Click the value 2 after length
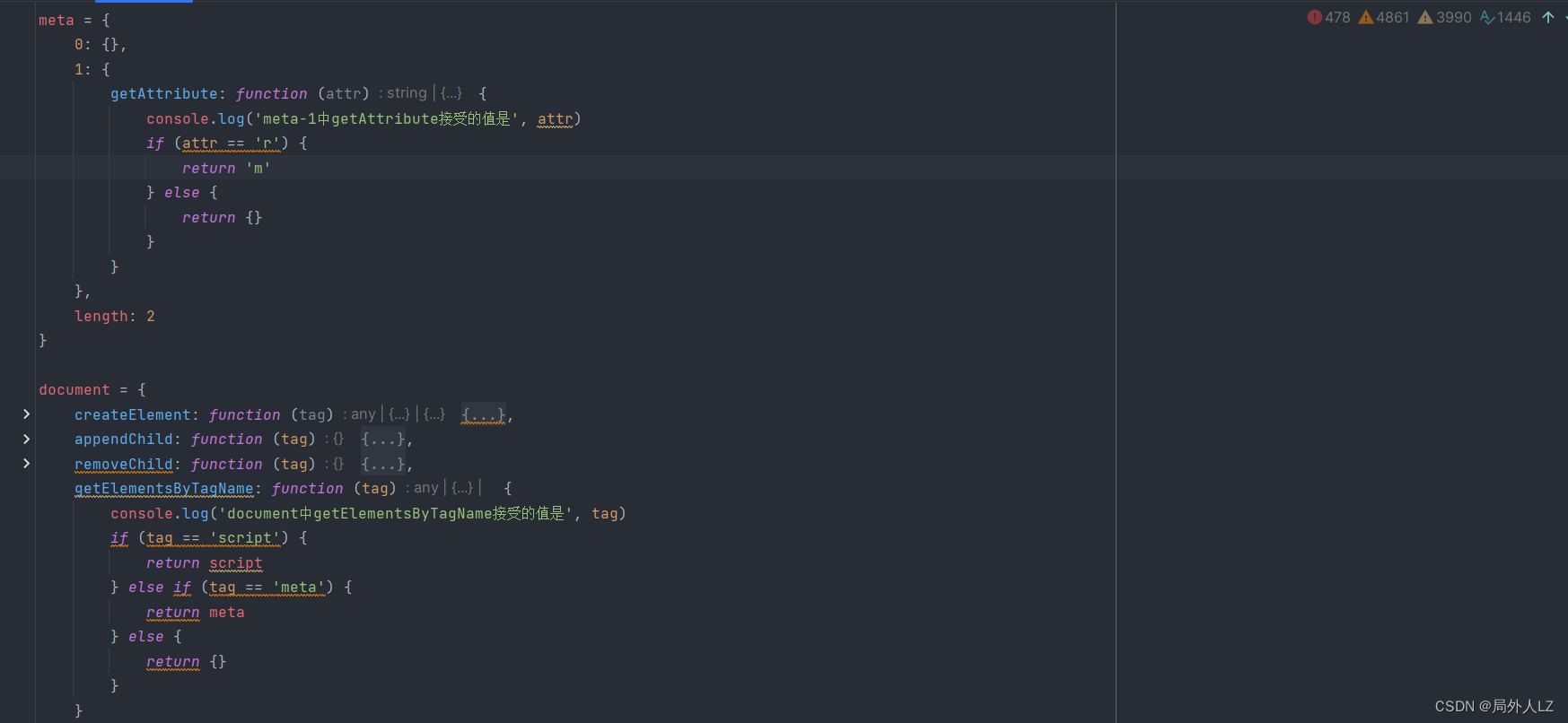 coord(151,316)
